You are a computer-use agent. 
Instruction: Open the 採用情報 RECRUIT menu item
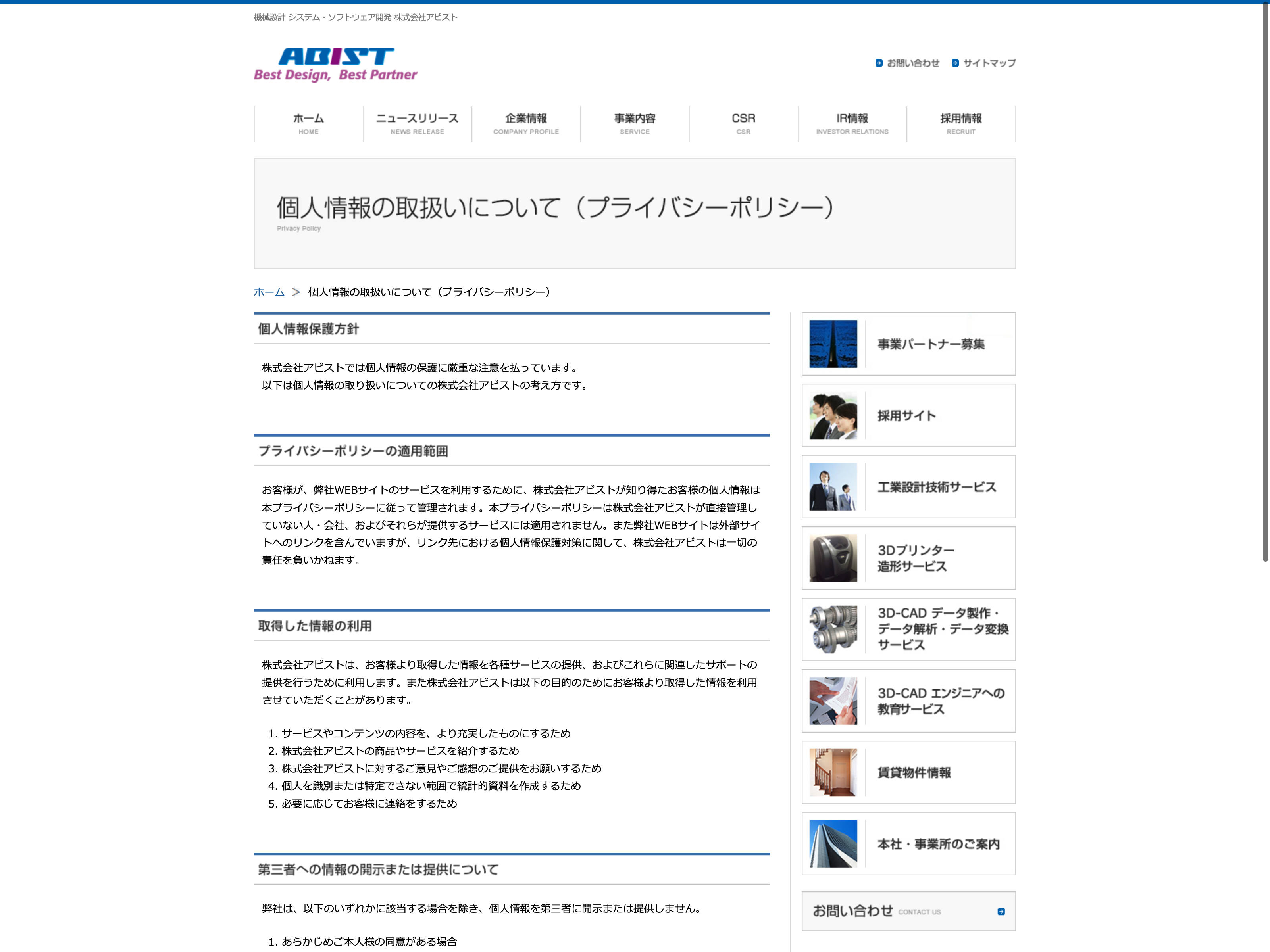[x=960, y=123]
